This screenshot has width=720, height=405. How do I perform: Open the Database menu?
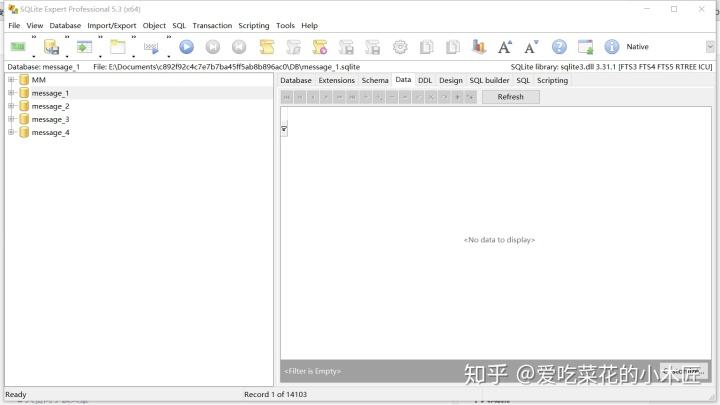tap(65, 26)
